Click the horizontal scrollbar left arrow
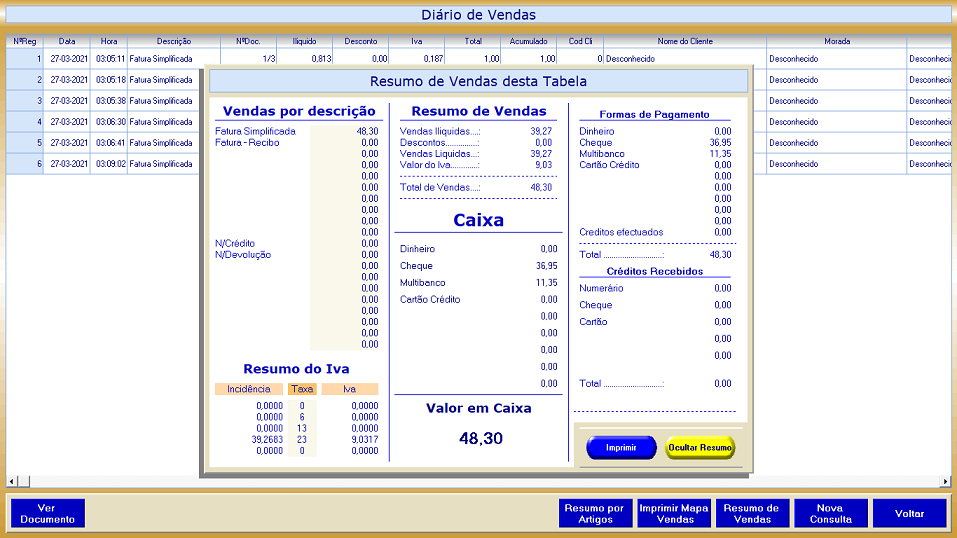This screenshot has width=957, height=538. 12,482
